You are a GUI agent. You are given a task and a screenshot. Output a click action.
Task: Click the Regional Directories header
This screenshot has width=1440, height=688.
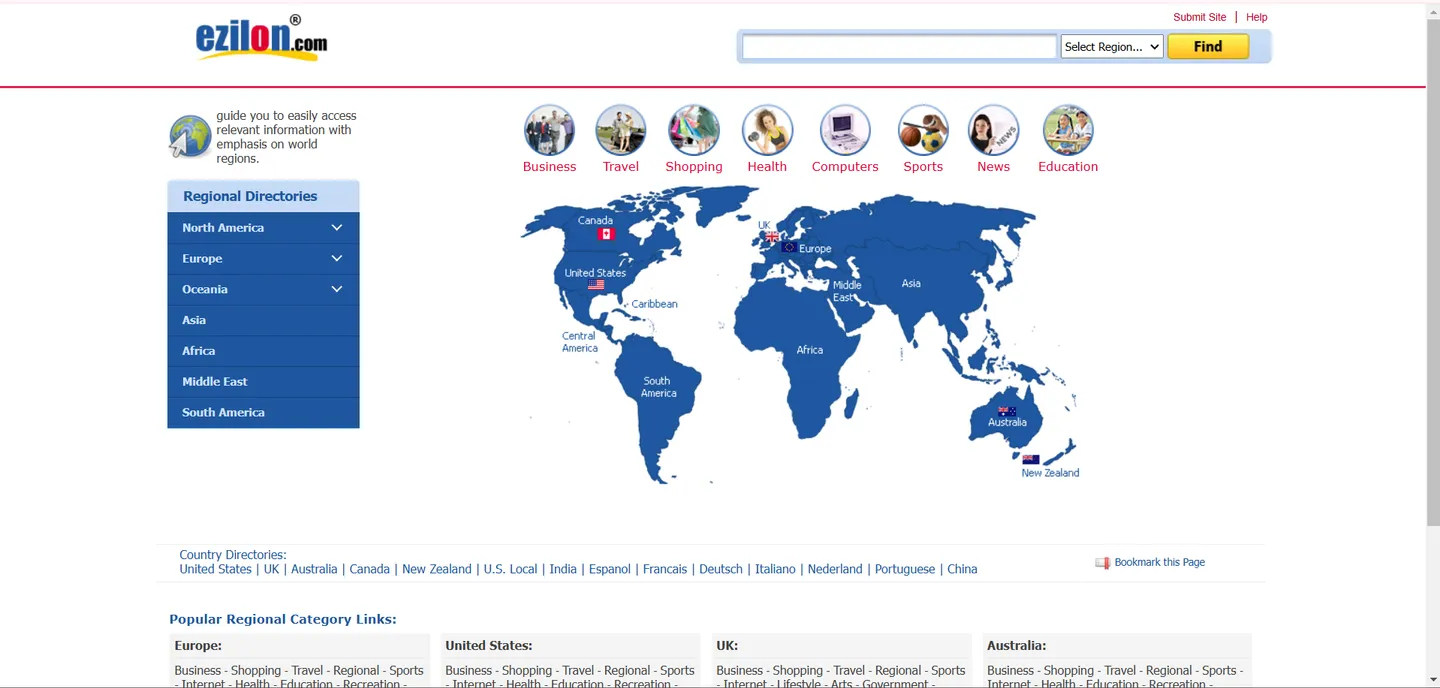pyautogui.click(x=263, y=196)
